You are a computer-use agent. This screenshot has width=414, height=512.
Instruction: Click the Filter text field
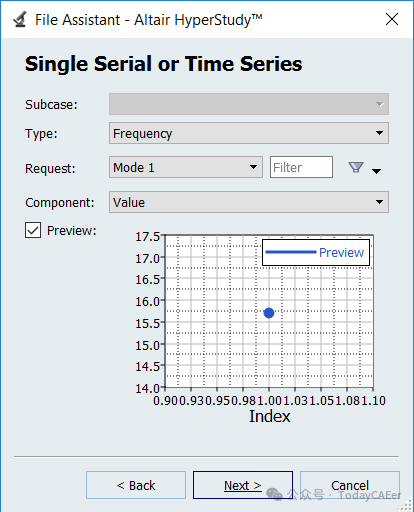(x=301, y=167)
